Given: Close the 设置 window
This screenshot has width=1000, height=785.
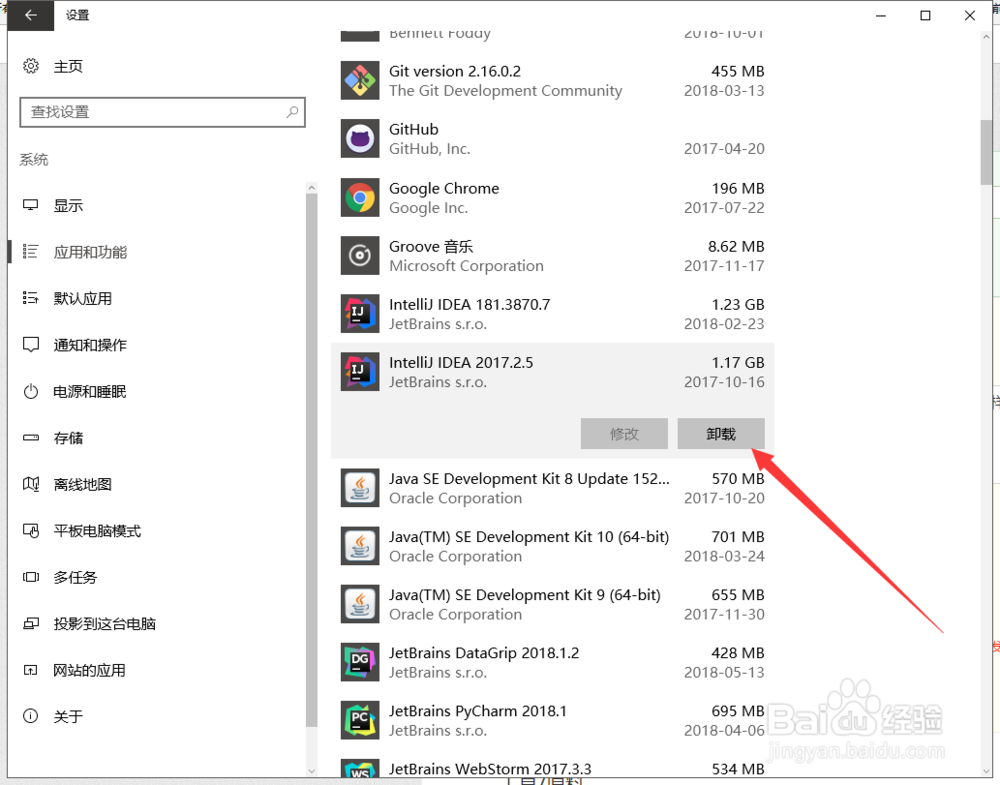Looking at the screenshot, I should click(970, 15).
